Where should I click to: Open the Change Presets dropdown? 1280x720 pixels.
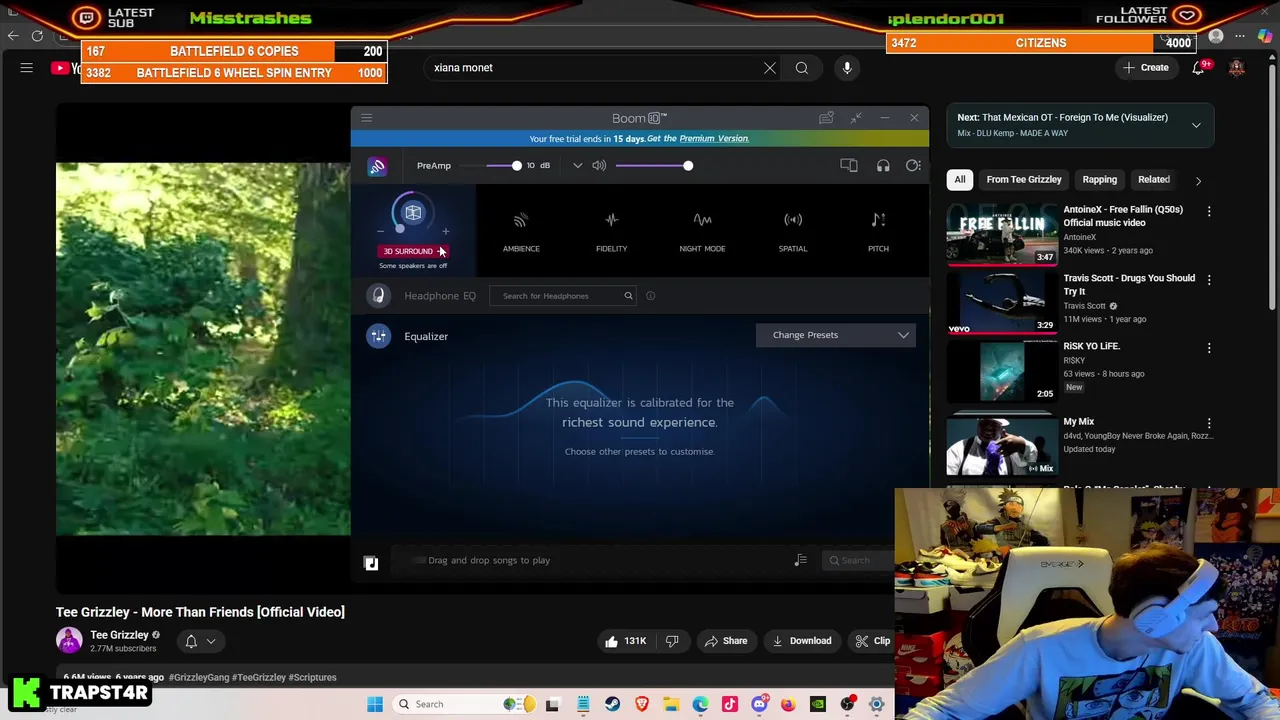coord(836,335)
